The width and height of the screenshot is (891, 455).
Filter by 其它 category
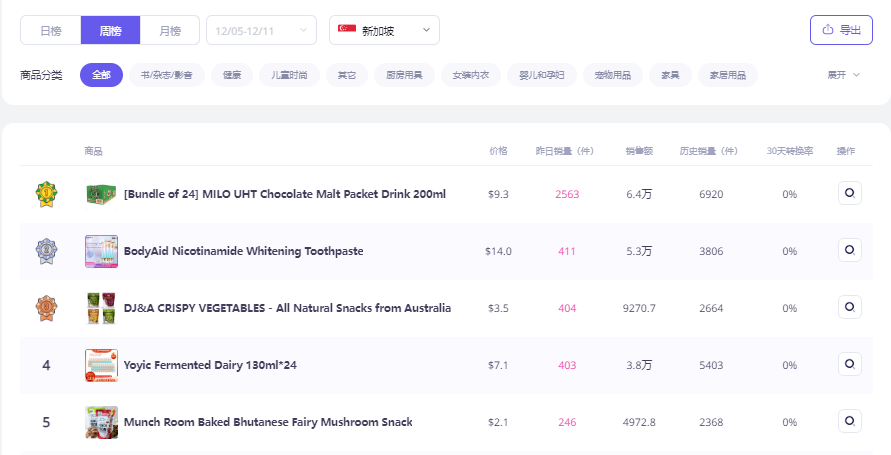[347, 75]
